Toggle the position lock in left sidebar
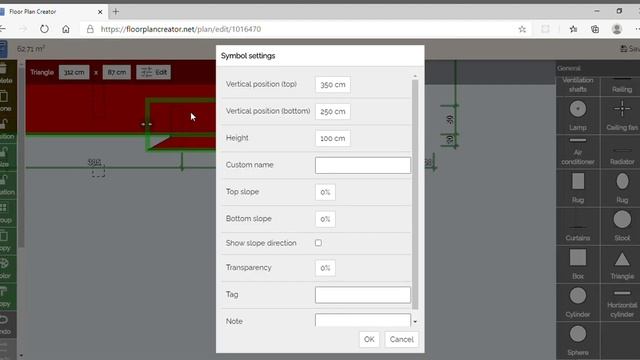This screenshot has width=640, height=360. click(6, 129)
